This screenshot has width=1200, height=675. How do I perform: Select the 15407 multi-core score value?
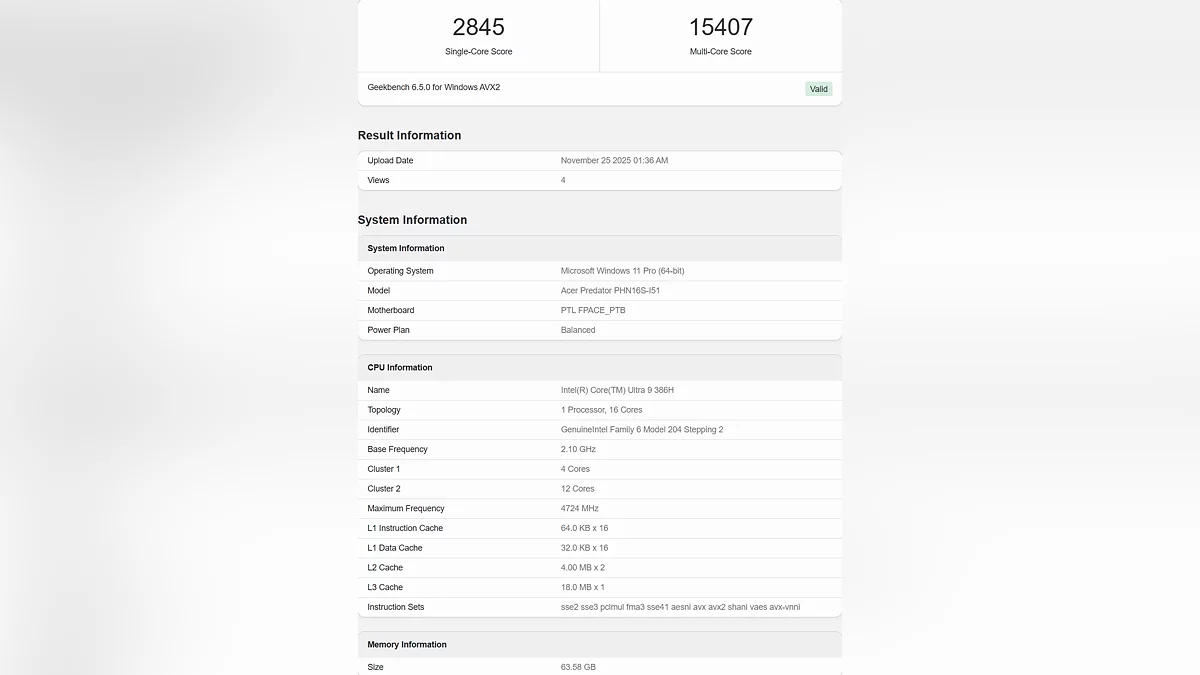(x=721, y=27)
